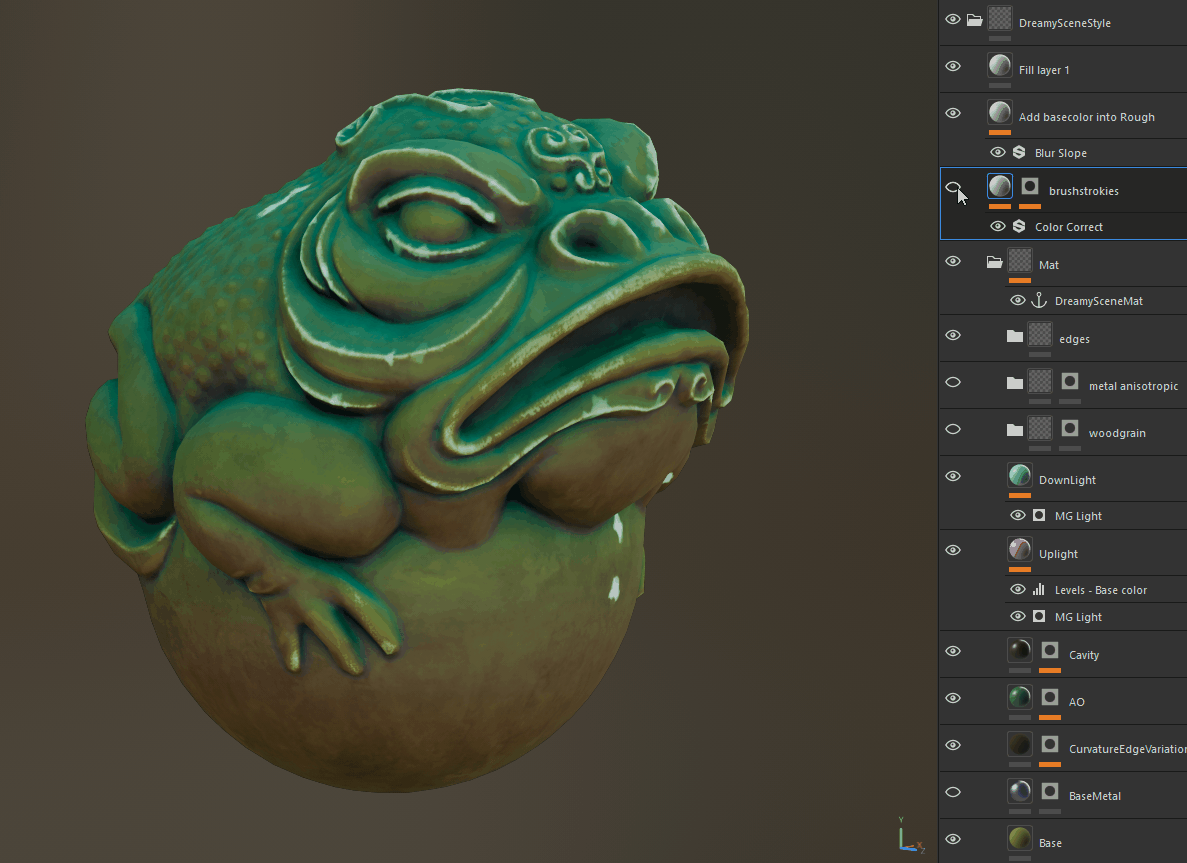The image size is (1187, 863).
Task: Select the Base layer material thumbnail
Action: (x=1019, y=838)
